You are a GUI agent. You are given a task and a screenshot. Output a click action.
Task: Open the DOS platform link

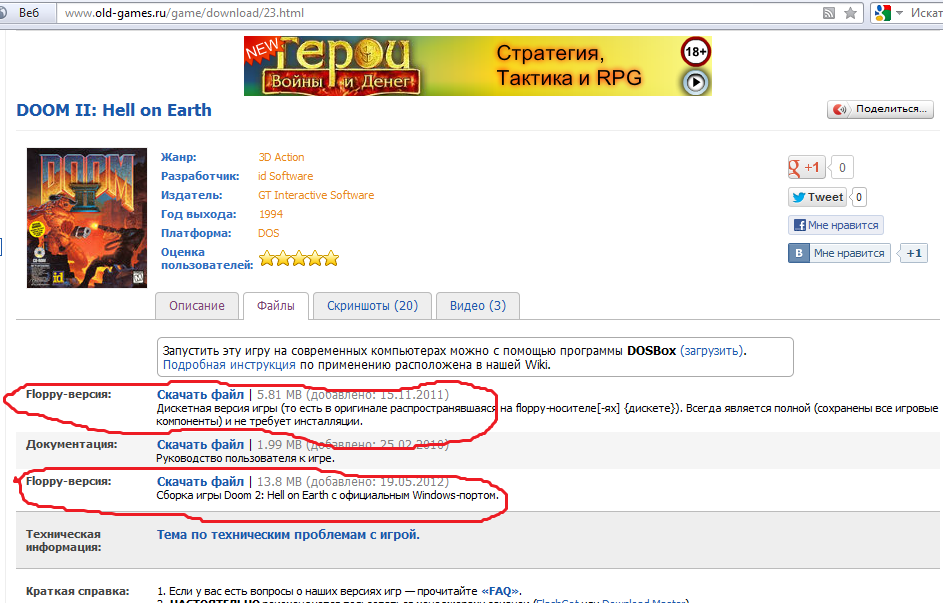(269, 233)
